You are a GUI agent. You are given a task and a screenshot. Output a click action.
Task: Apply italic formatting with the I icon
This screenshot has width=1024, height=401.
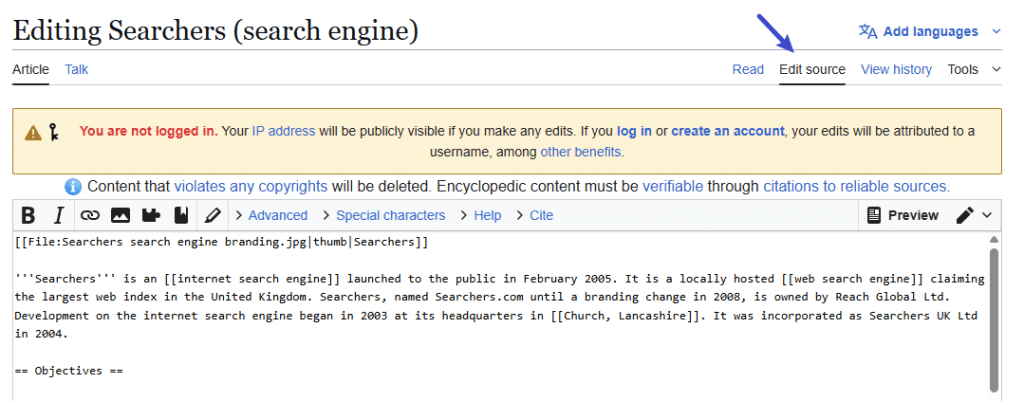(59, 216)
